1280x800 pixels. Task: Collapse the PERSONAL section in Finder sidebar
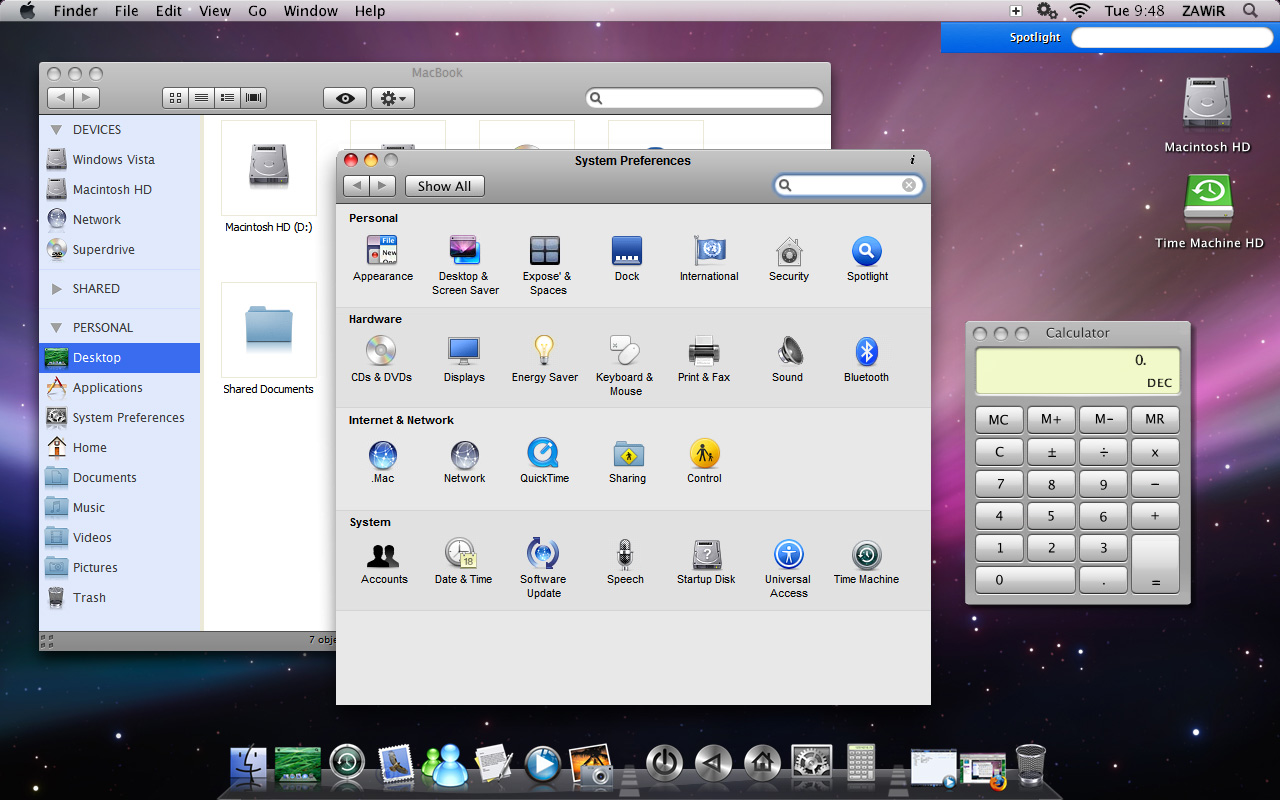(56, 328)
